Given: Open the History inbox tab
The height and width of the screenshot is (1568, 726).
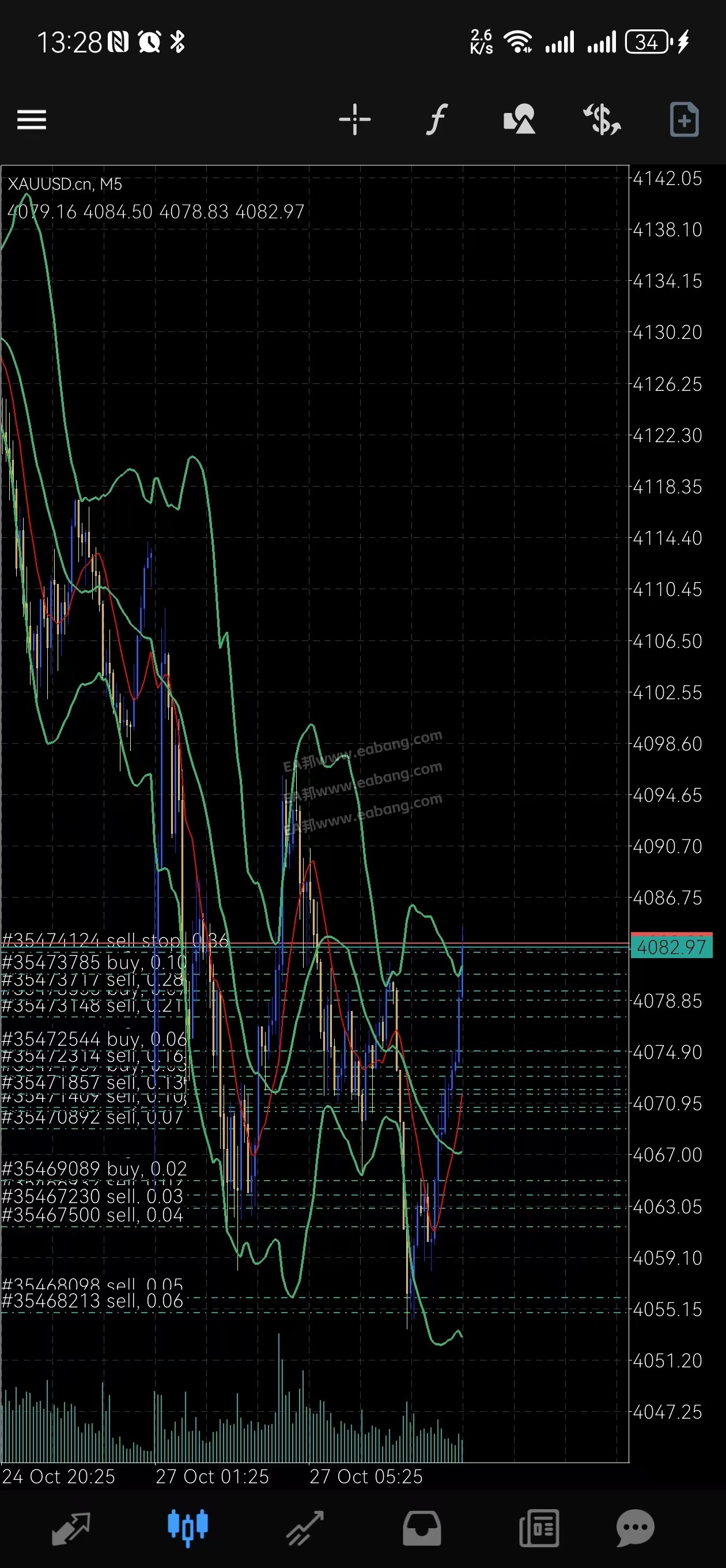Looking at the screenshot, I should click(x=422, y=1528).
